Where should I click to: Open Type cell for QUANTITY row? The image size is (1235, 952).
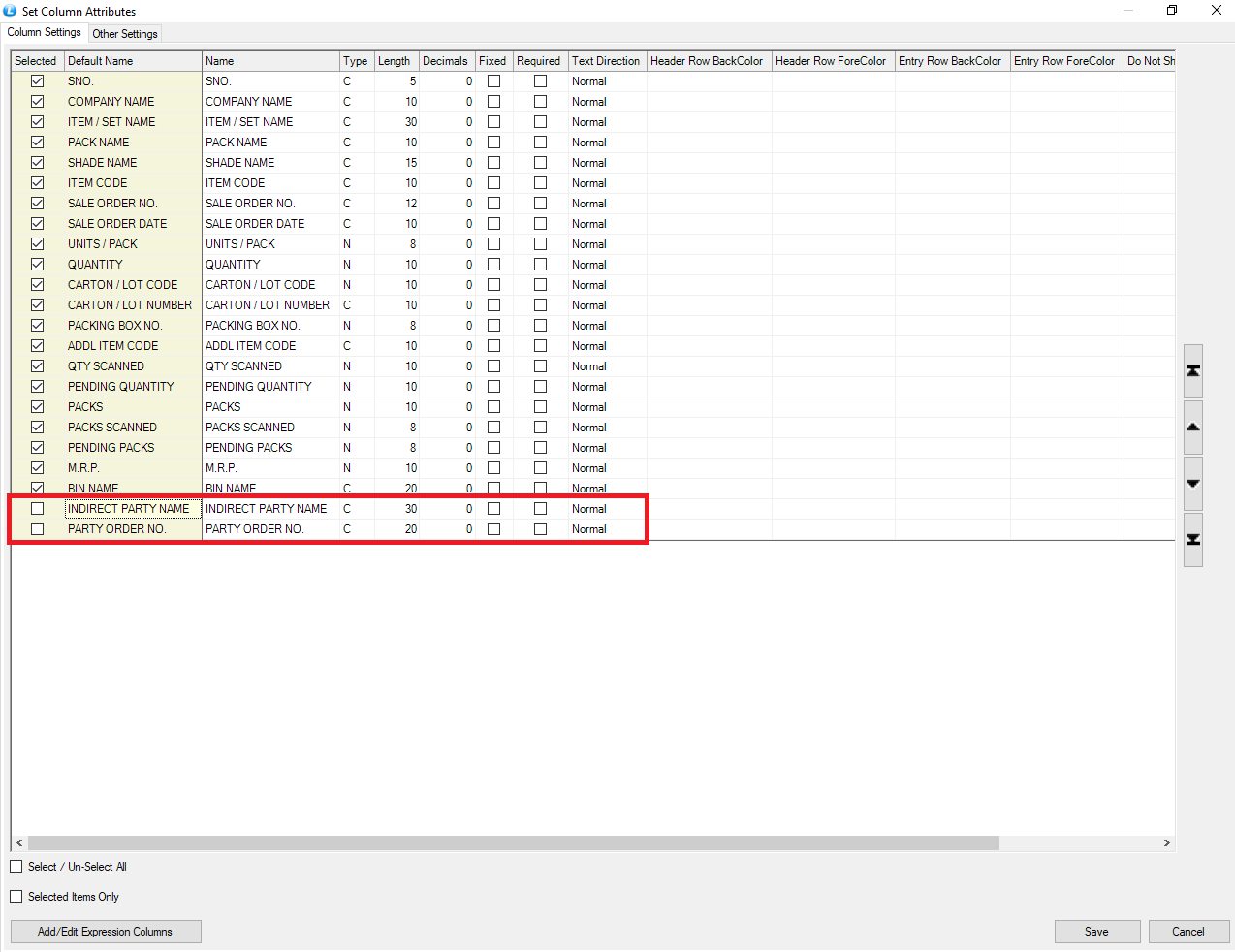[x=355, y=265]
